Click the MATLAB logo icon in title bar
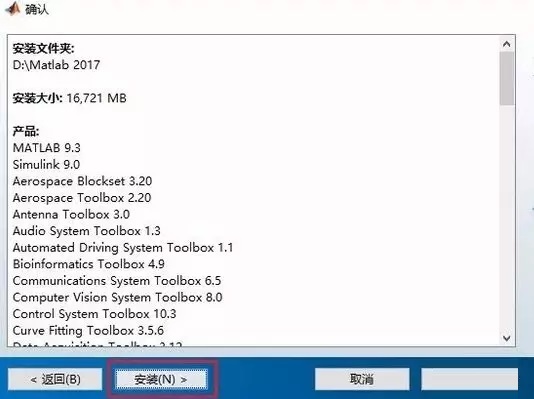The image size is (534, 399). 13,8
